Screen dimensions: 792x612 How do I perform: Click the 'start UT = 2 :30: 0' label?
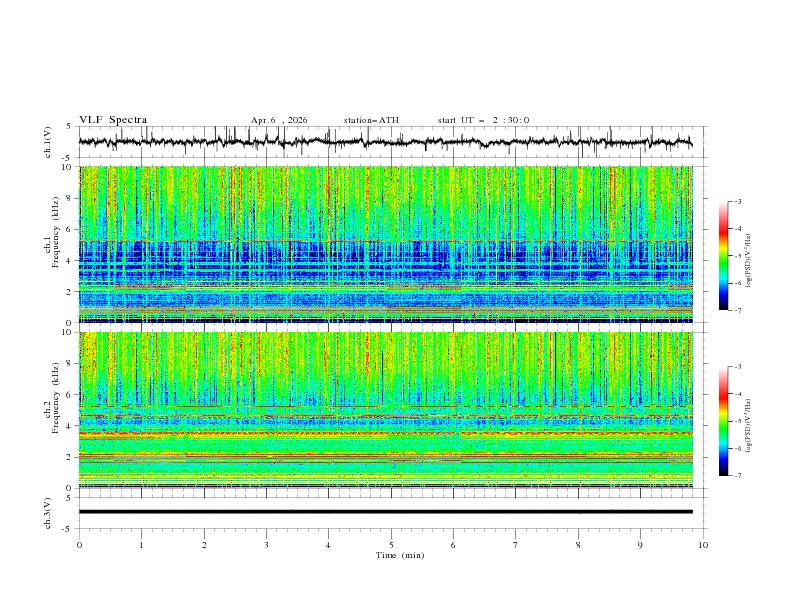(483, 120)
